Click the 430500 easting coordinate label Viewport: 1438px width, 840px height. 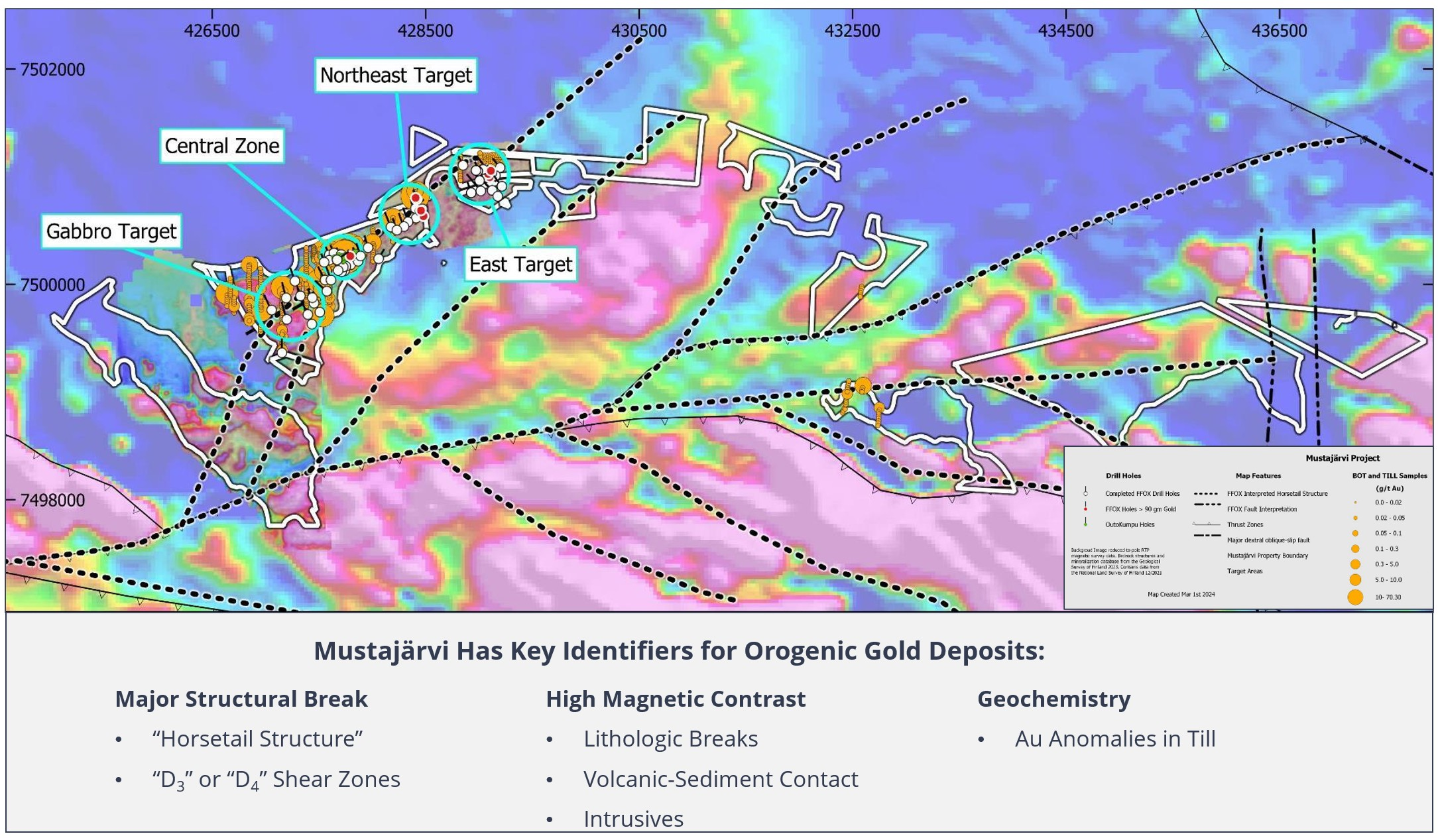639,30
